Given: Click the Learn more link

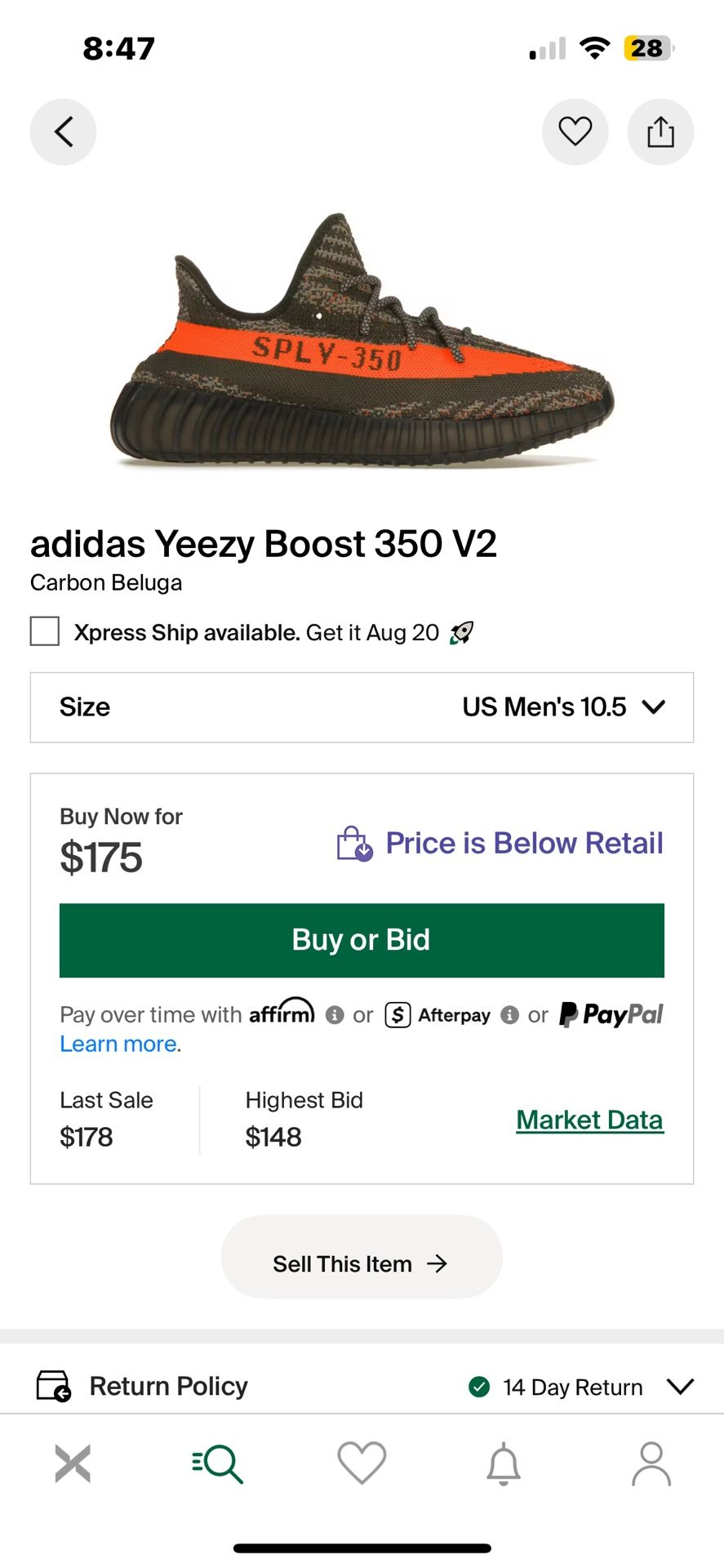Looking at the screenshot, I should pyautogui.click(x=120, y=1045).
